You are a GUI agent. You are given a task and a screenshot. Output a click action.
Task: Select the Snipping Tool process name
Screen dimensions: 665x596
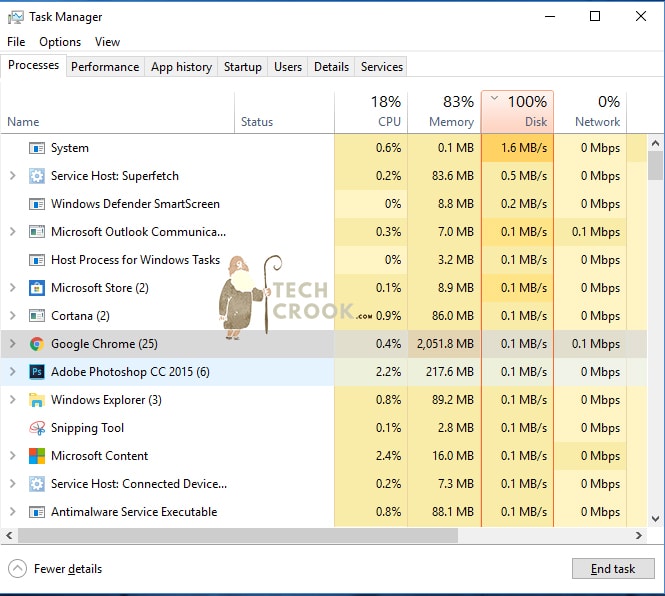point(87,428)
